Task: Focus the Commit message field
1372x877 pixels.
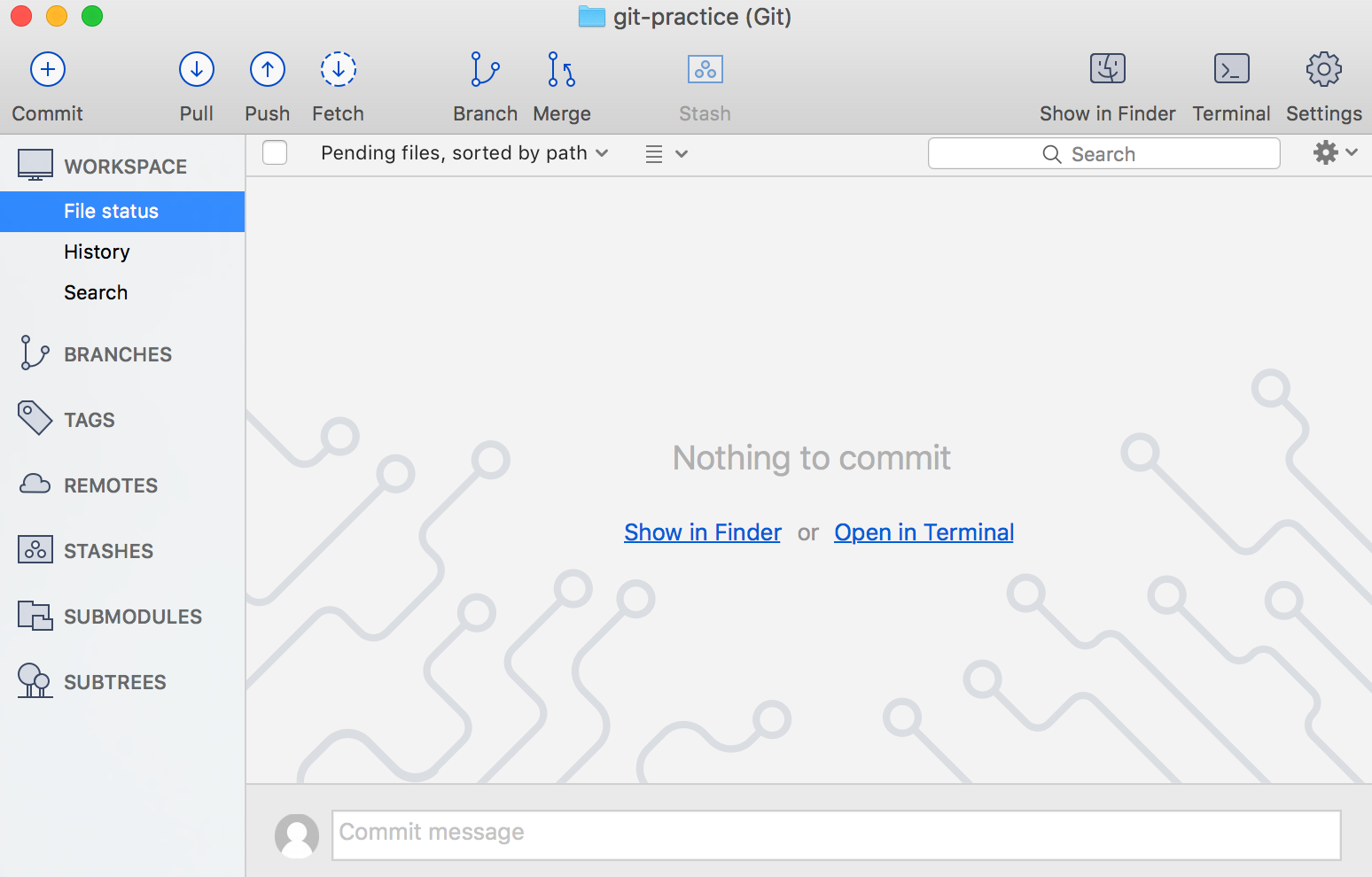Action: click(836, 834)
